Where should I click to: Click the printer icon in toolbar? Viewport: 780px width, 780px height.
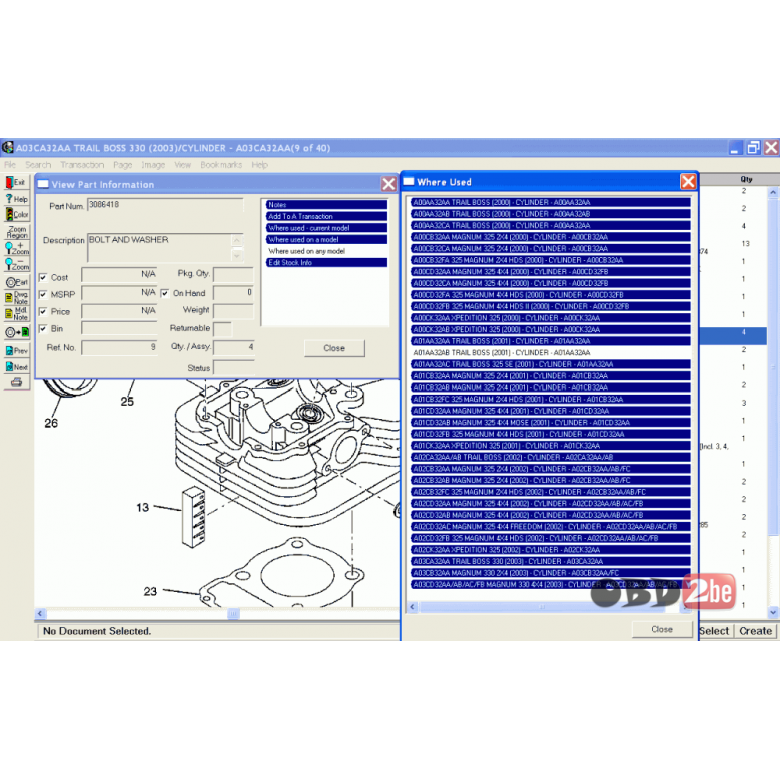[16, 382]
